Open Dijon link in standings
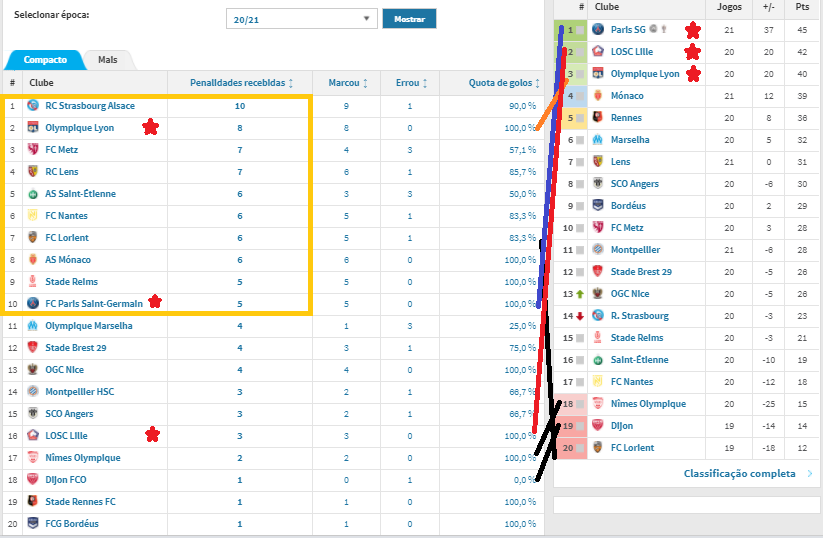Screen dimensions: 823x538 coord(622,426)
